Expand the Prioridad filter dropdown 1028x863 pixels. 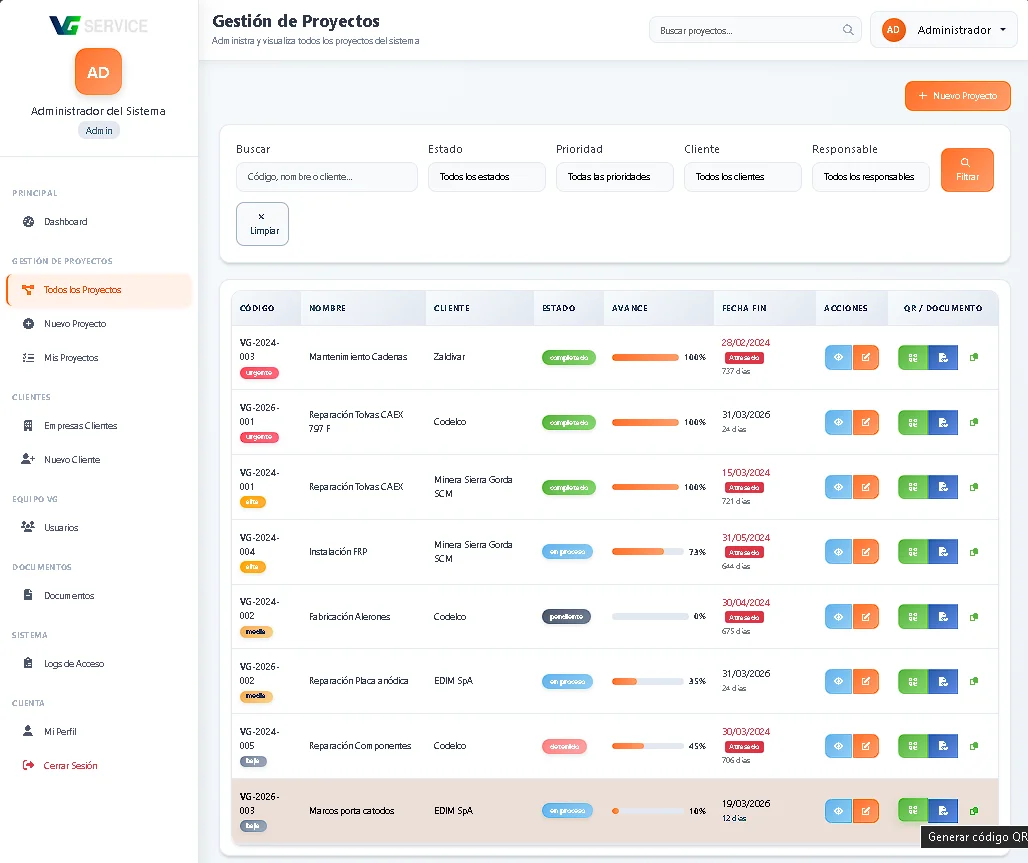click(x=614, y=177)
